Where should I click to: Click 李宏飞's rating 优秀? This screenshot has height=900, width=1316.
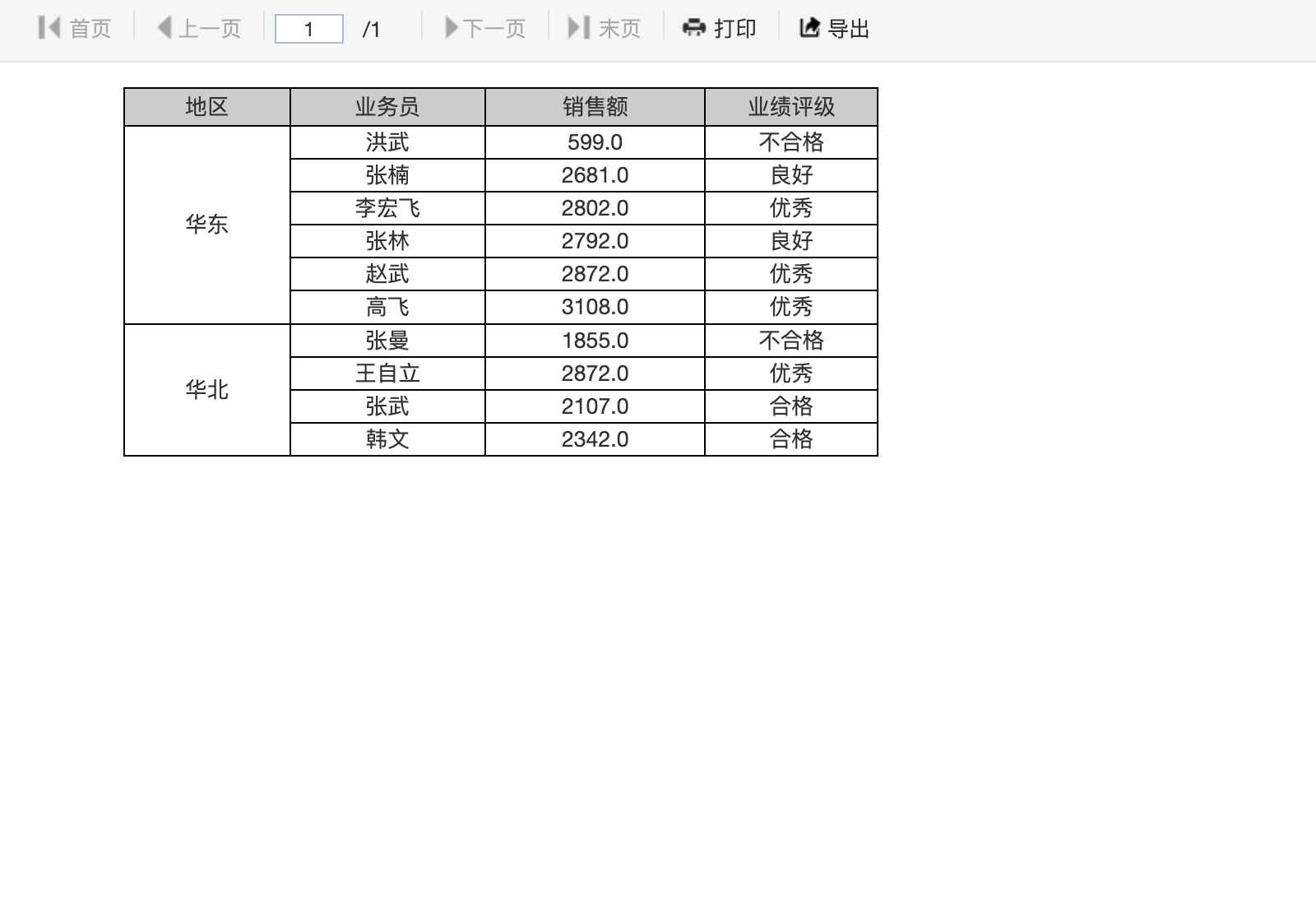click(x=791, y=208)
